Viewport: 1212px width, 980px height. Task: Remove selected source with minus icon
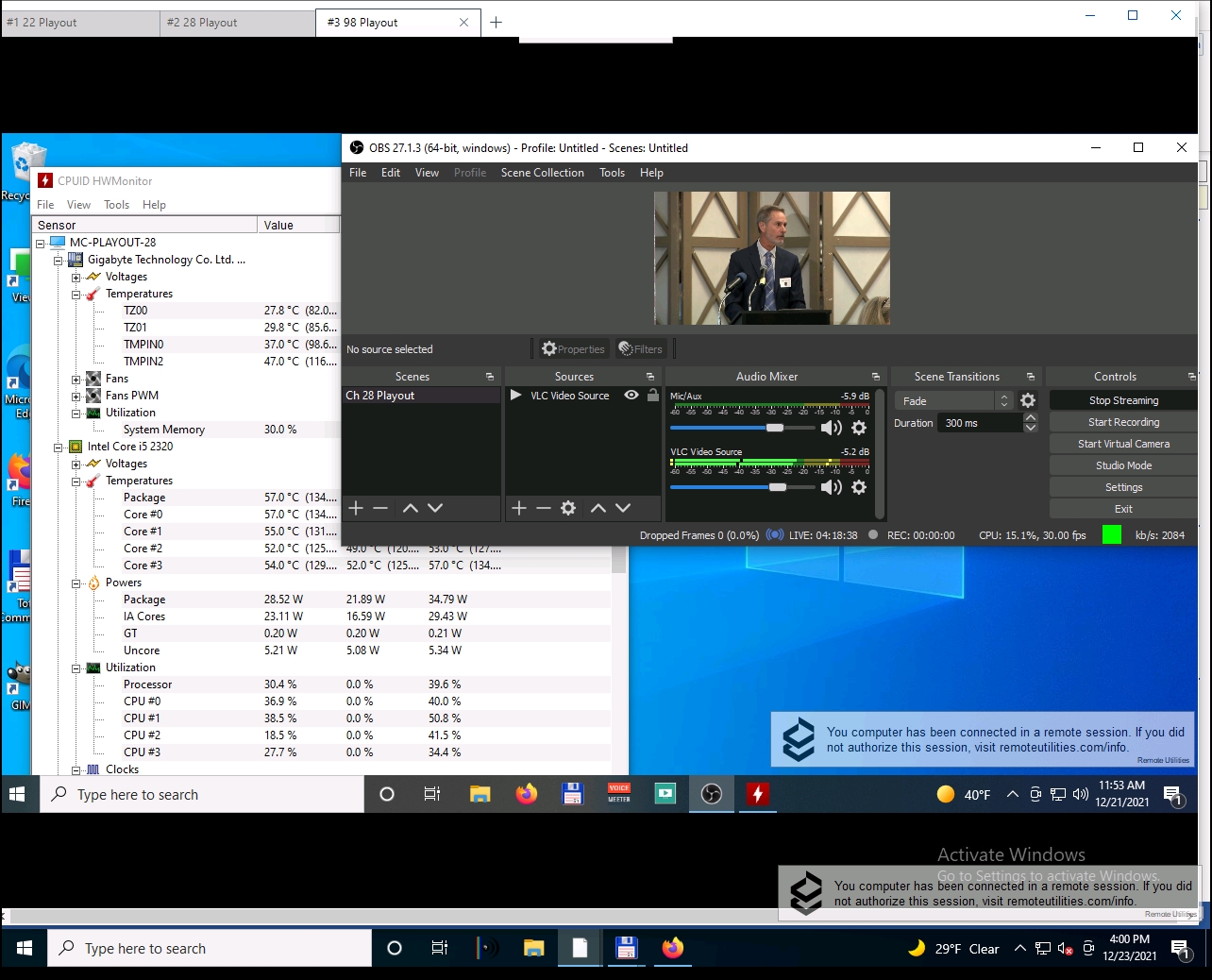tap(544, 508)
